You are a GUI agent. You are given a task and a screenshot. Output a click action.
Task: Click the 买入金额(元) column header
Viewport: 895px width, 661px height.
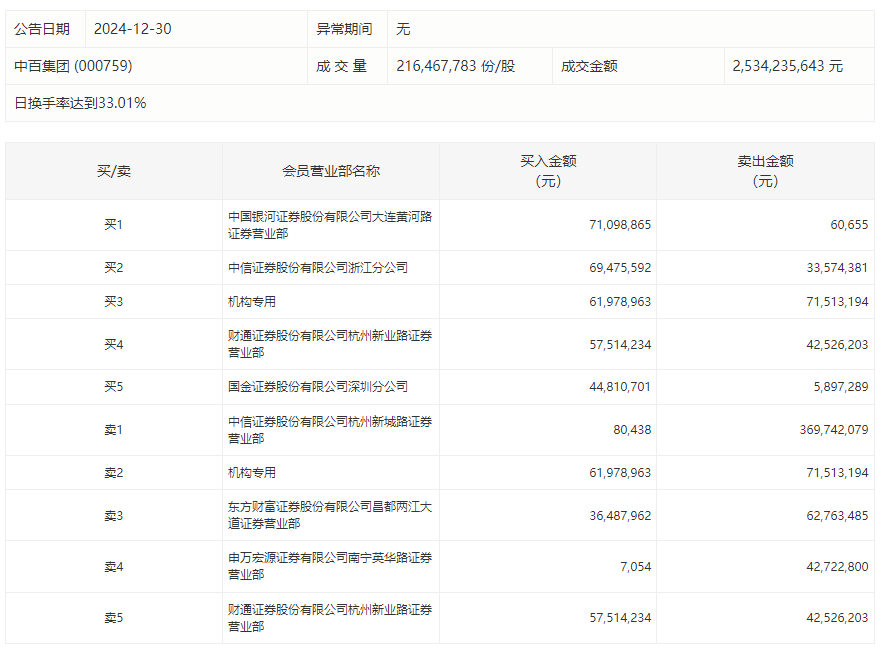pos(547,171)
